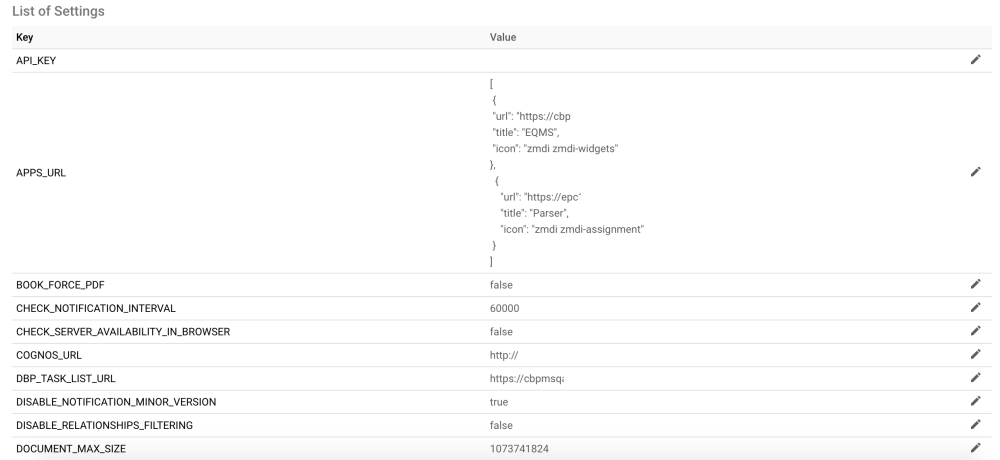1000x460 pixels.
Task: Click the Value column header
Action: coord(503,37)
